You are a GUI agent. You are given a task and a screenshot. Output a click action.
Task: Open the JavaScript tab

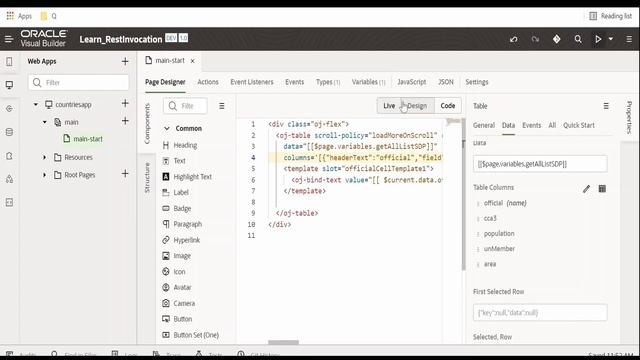coord(411,82)
